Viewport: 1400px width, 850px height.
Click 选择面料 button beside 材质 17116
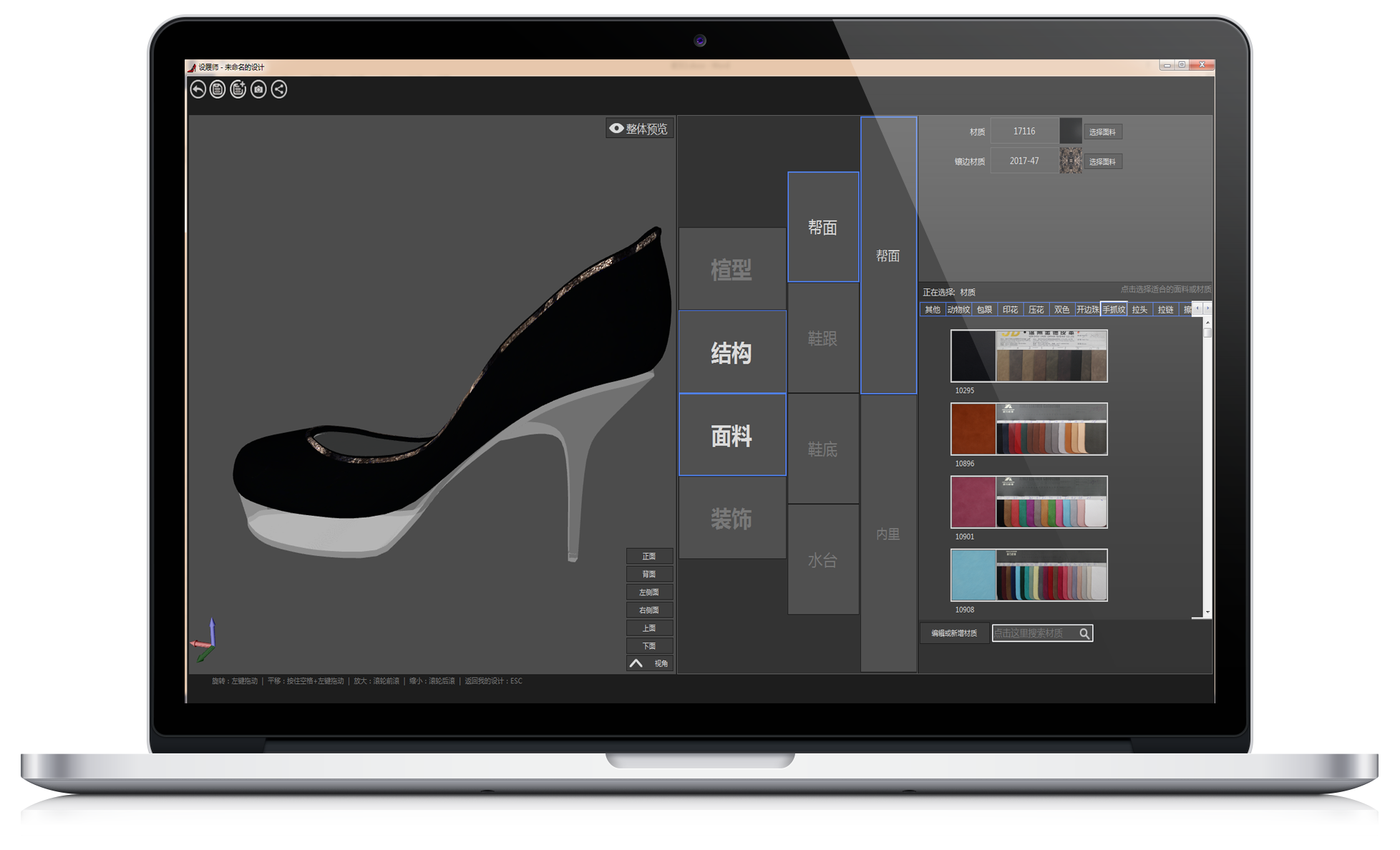[1102, 132]
